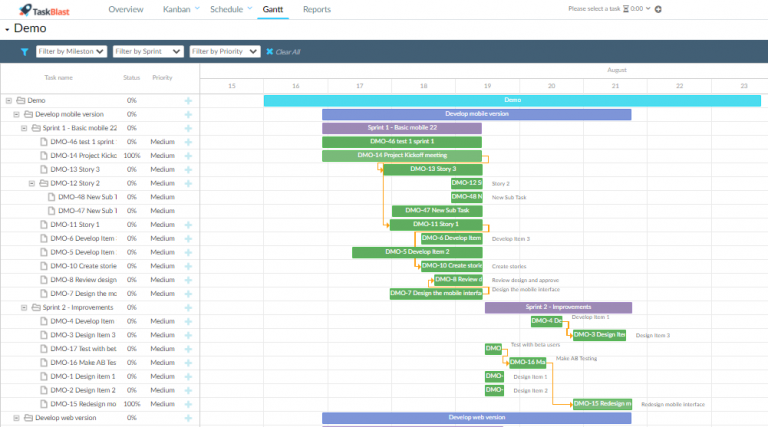Open the Kanban menu arrow

tap(197, 8)
